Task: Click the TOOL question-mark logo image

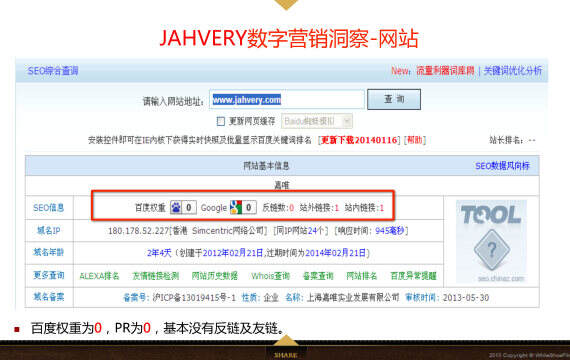Action: (491, 241)
